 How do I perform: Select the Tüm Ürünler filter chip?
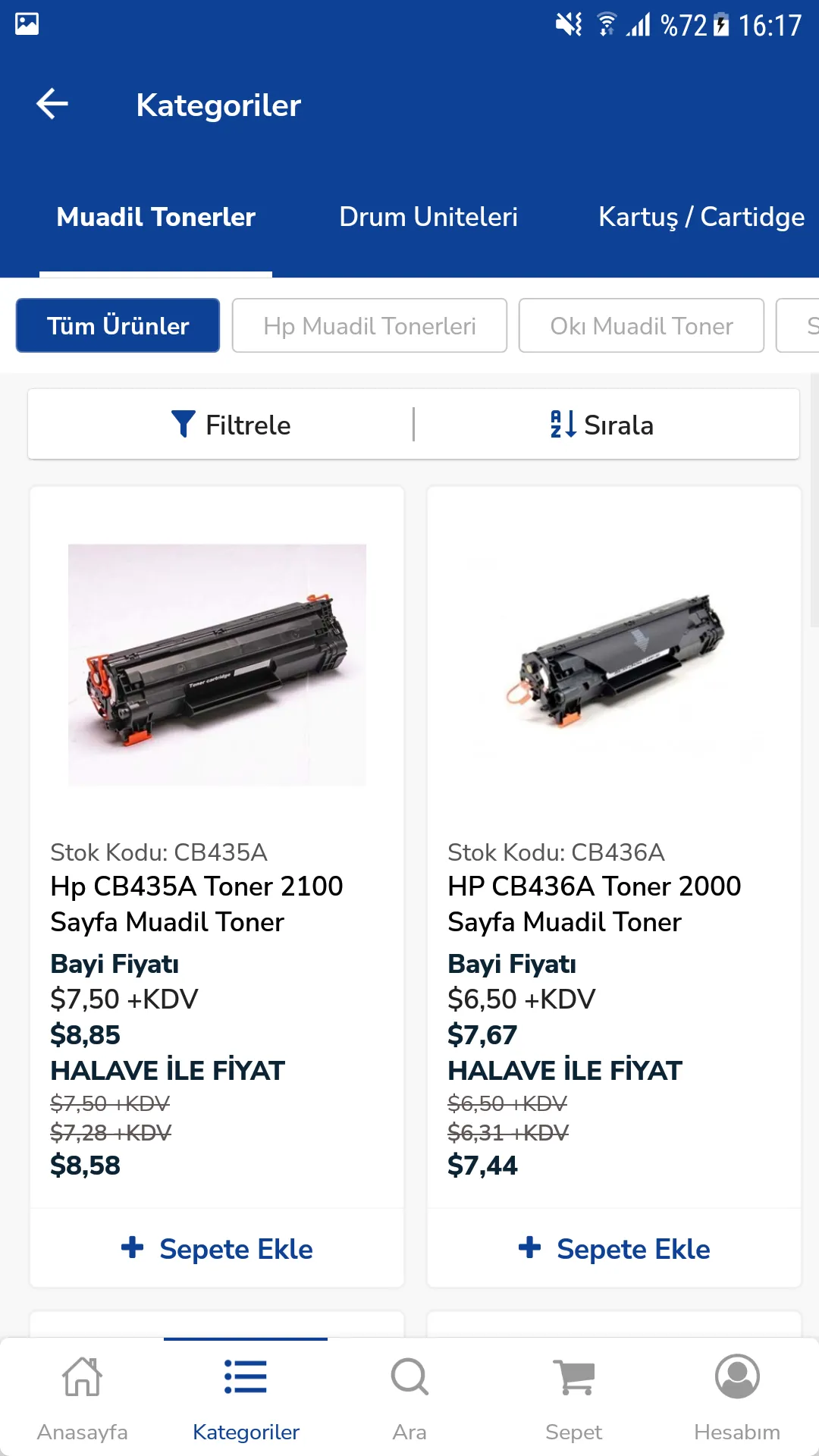click(x=118, y=325)
